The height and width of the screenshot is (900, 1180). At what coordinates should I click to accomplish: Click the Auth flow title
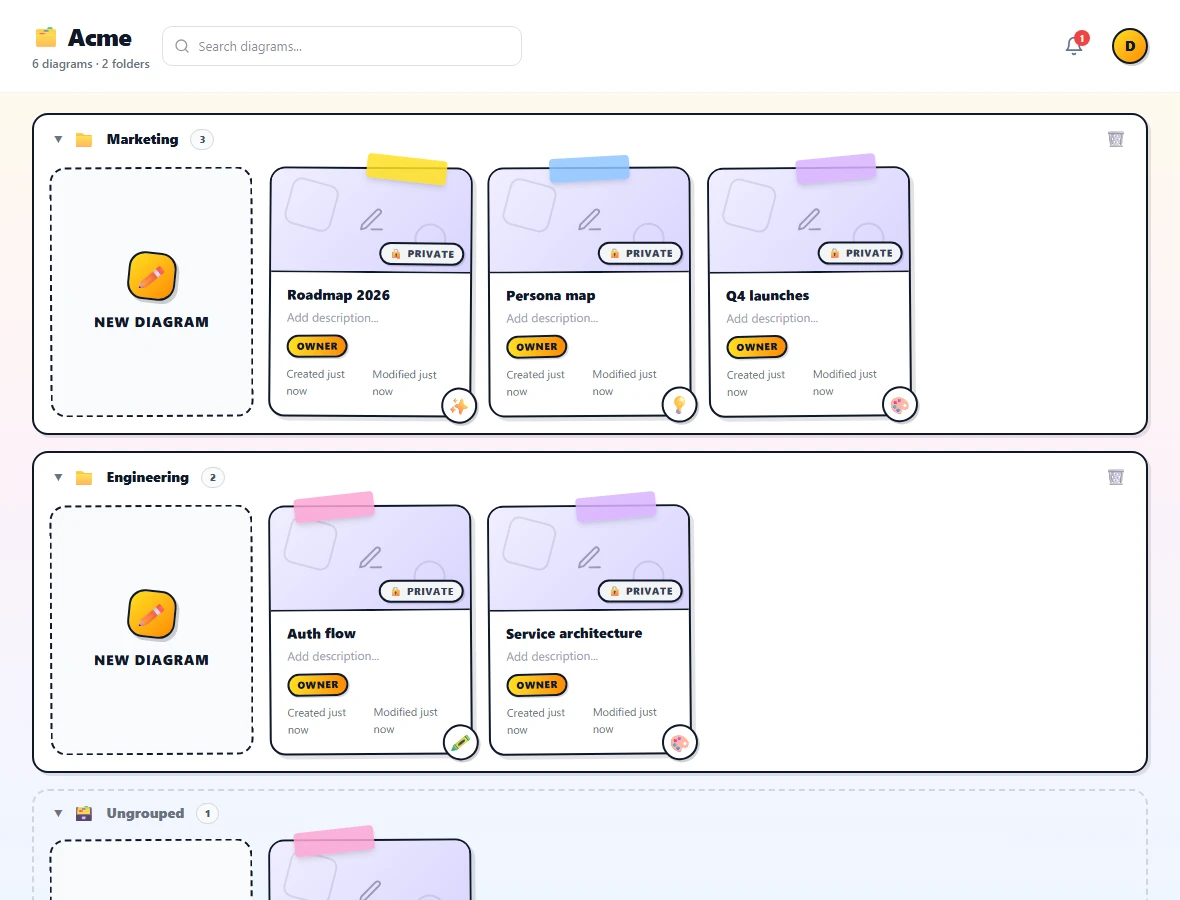(321, 634)
